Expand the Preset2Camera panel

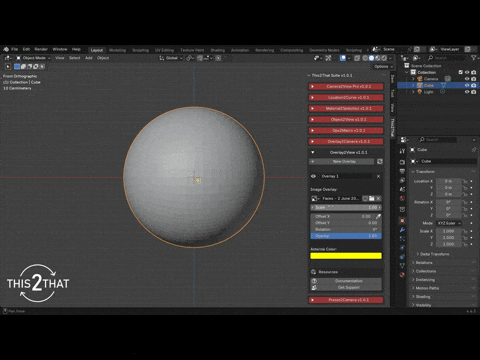(346, 300)
